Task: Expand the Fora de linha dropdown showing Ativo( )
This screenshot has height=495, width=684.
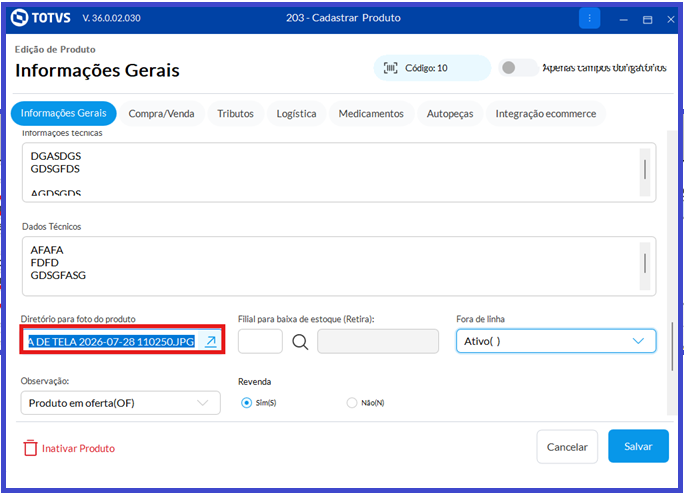Action: click(x=556, y=341)
